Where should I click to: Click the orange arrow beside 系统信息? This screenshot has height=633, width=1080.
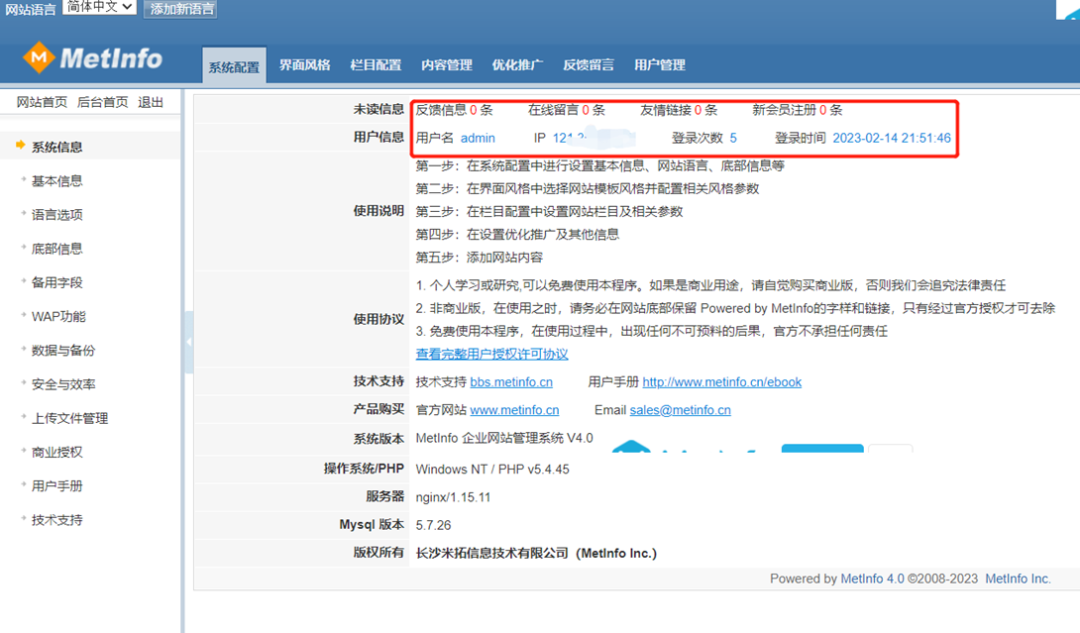[21, 145]
